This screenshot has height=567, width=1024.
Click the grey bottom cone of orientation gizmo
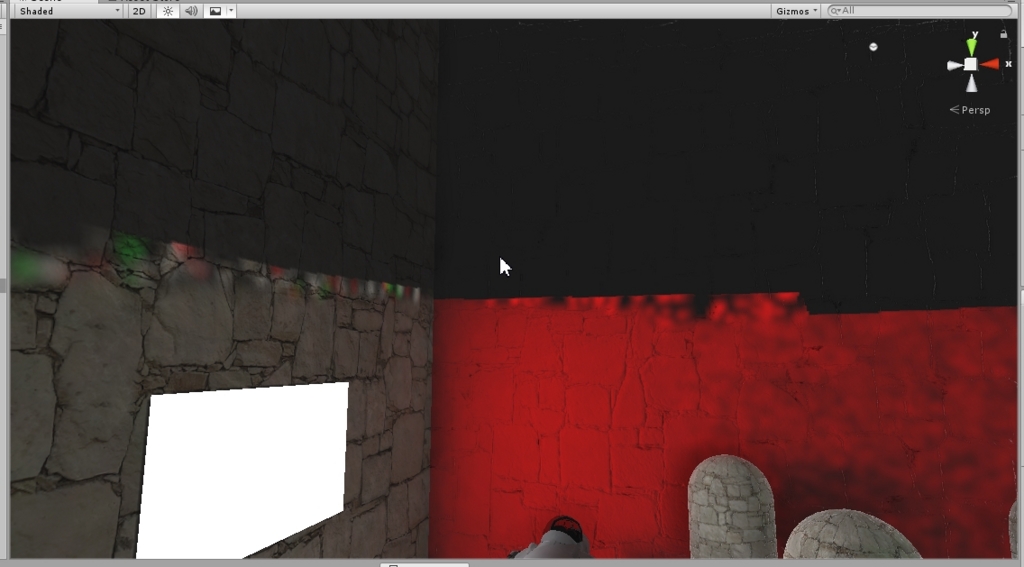point(971,83)
